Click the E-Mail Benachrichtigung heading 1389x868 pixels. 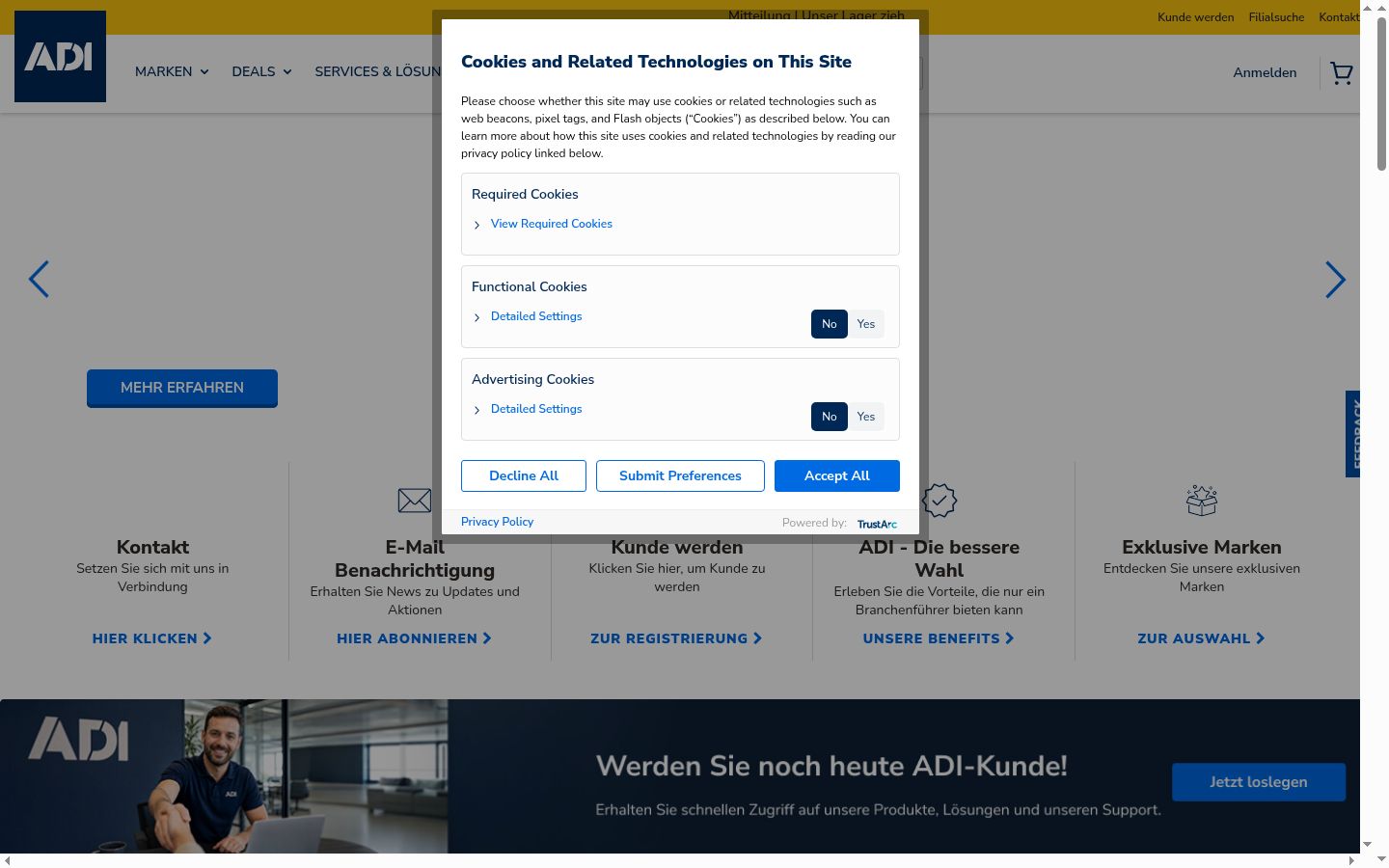[415, 558]
